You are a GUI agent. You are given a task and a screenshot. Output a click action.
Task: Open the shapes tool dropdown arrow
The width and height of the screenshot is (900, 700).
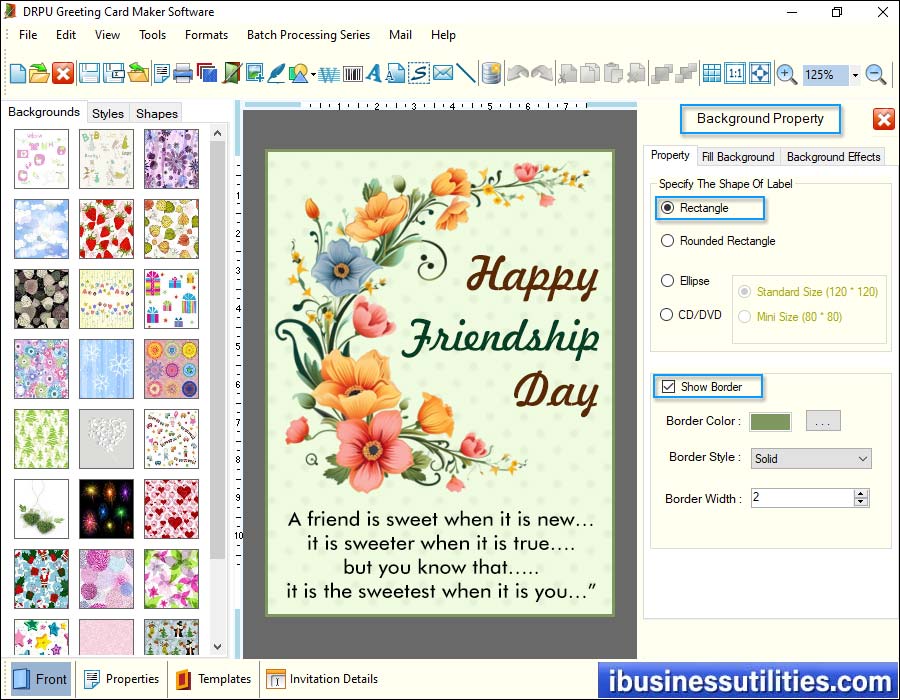pyautogui.click(x=313, y=75)
